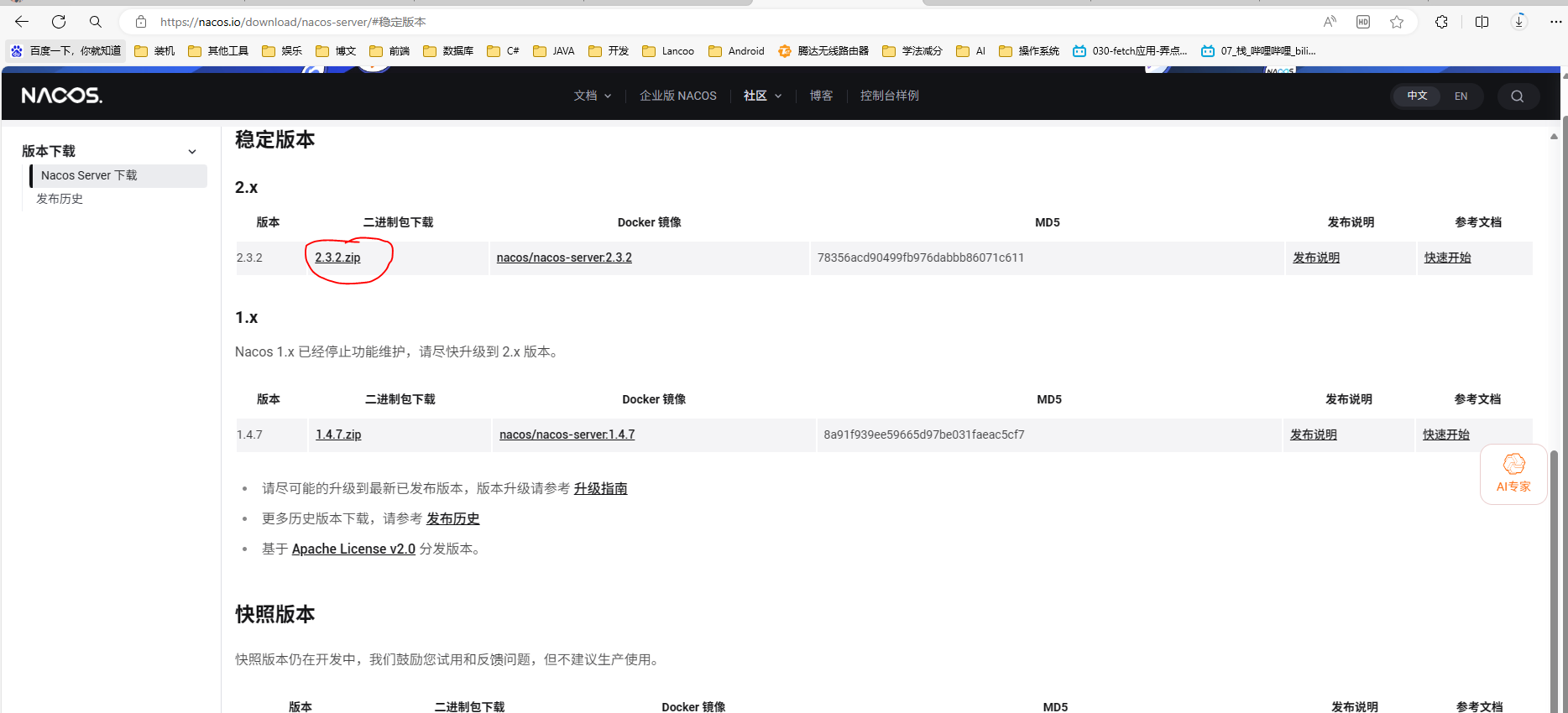Click the HD icon in address bar

(x=1363, y=22)
